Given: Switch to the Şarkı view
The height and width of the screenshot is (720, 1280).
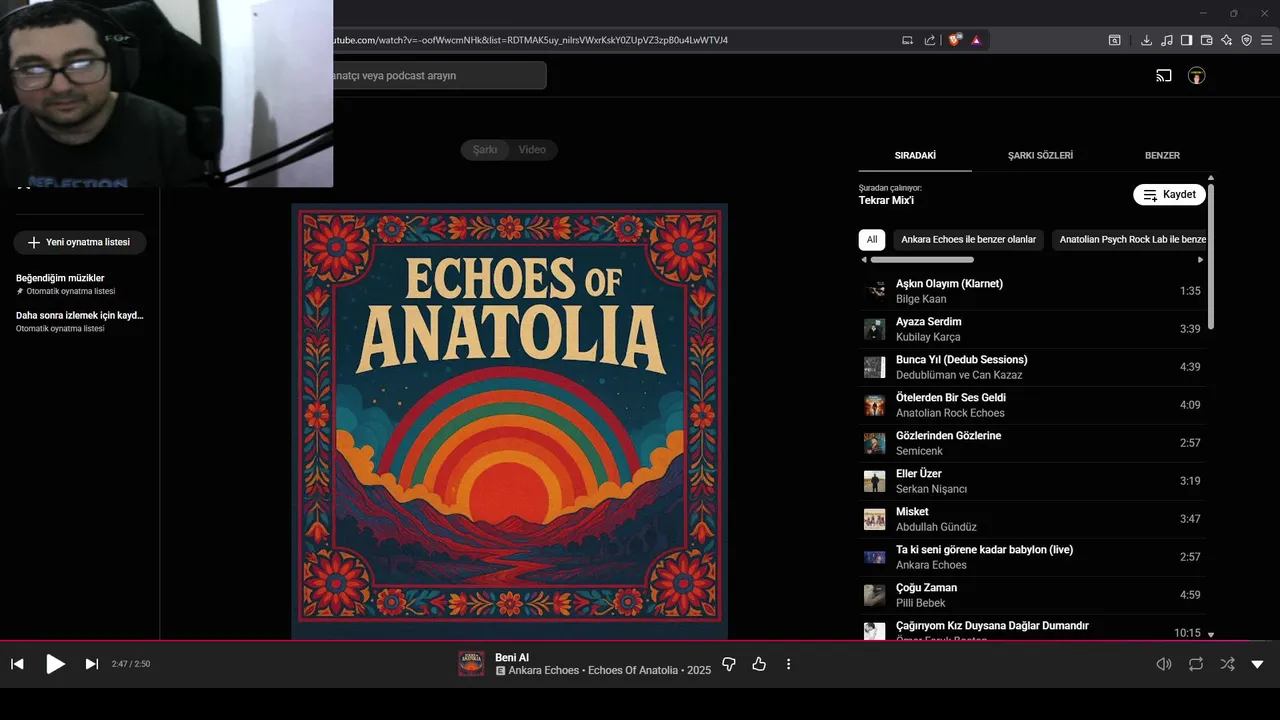Looking at the screenshot, I should point(485,149).
